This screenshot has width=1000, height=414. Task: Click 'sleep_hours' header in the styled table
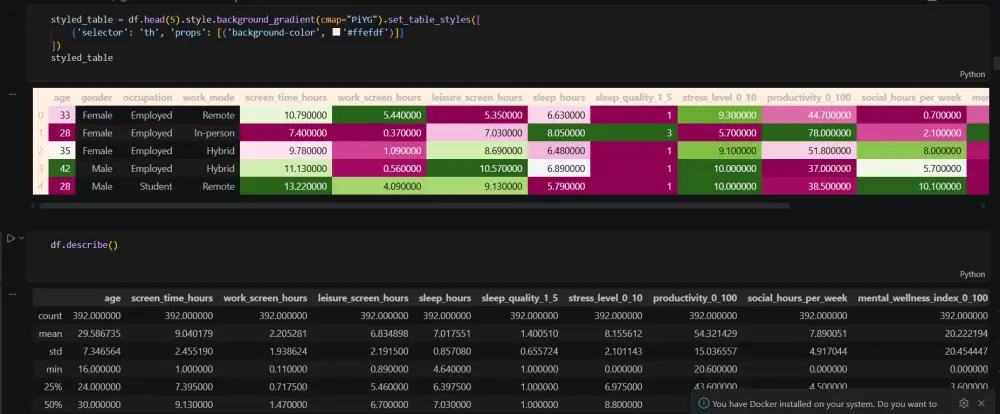point(559,98)
